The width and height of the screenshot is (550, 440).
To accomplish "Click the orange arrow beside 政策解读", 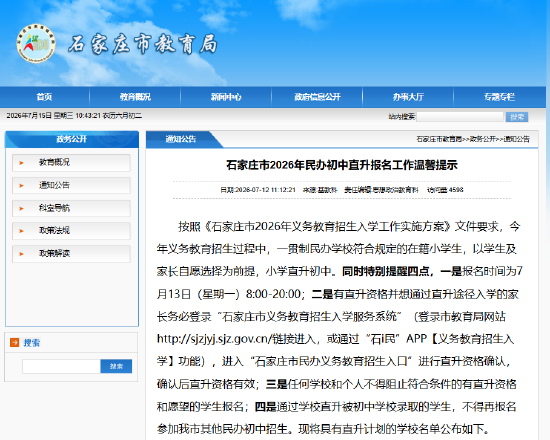I will (x=21, y=254).
